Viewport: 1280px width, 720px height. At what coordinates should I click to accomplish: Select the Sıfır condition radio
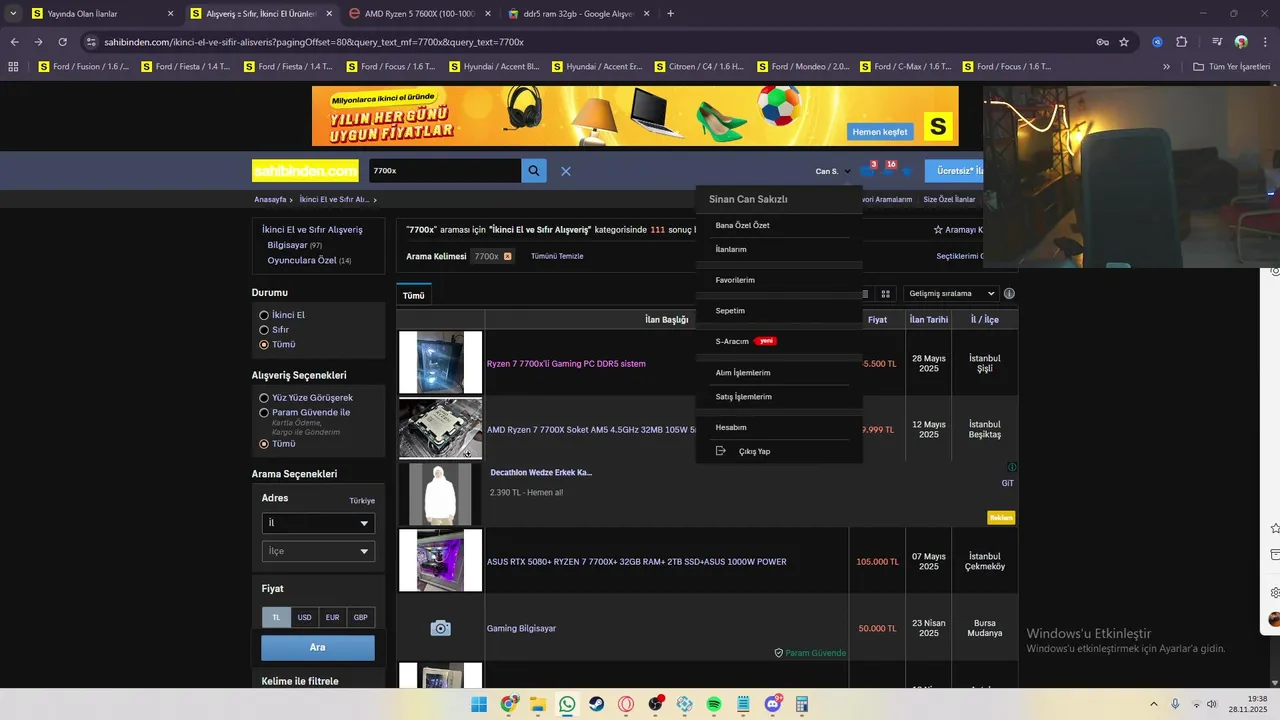coord(264,330)
